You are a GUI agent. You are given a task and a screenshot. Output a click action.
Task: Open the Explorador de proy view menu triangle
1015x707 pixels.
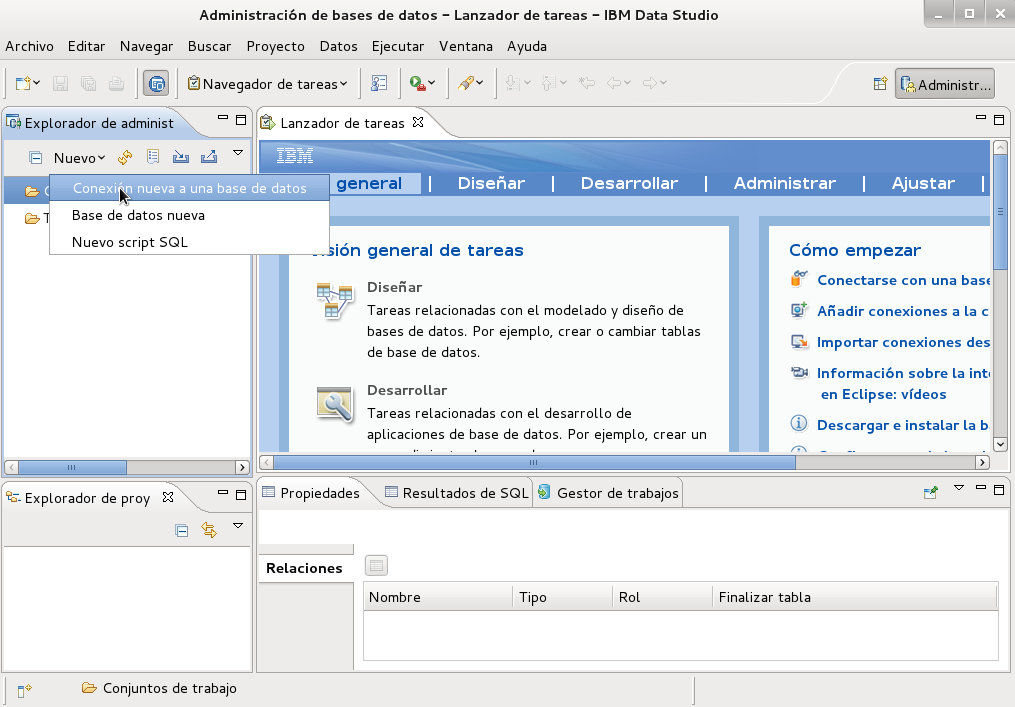238,526
